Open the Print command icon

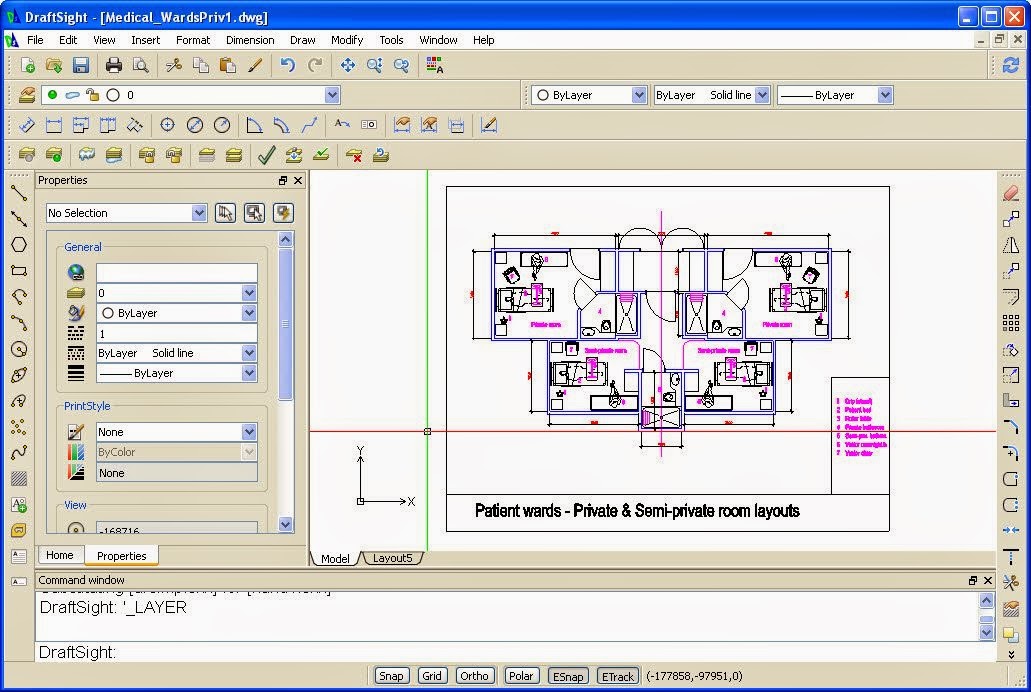(112, 65)
